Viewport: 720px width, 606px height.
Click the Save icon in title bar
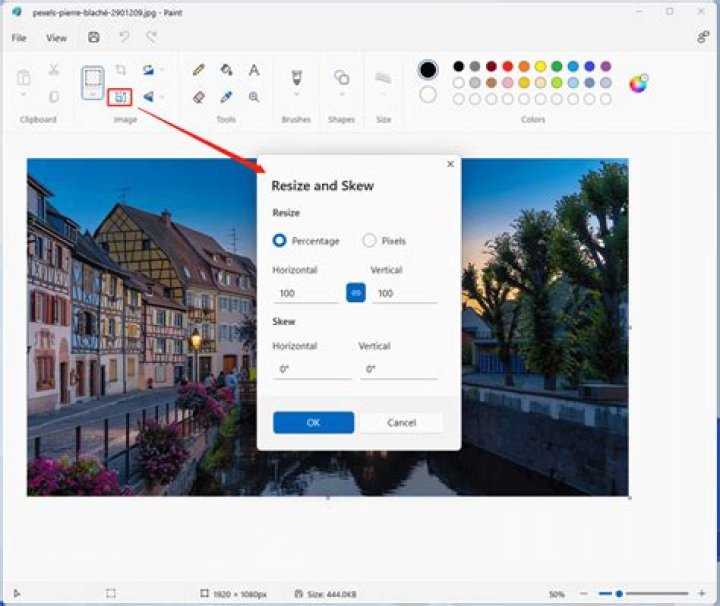click(x=94, y=37)
